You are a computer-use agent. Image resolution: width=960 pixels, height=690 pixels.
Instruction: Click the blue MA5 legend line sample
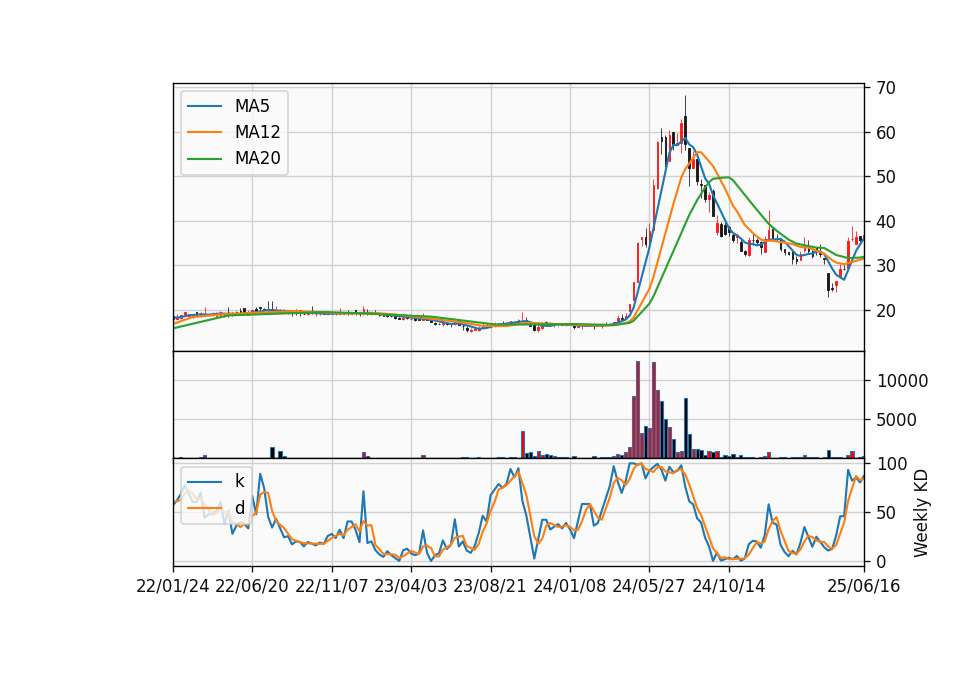[x=204, y=106]
